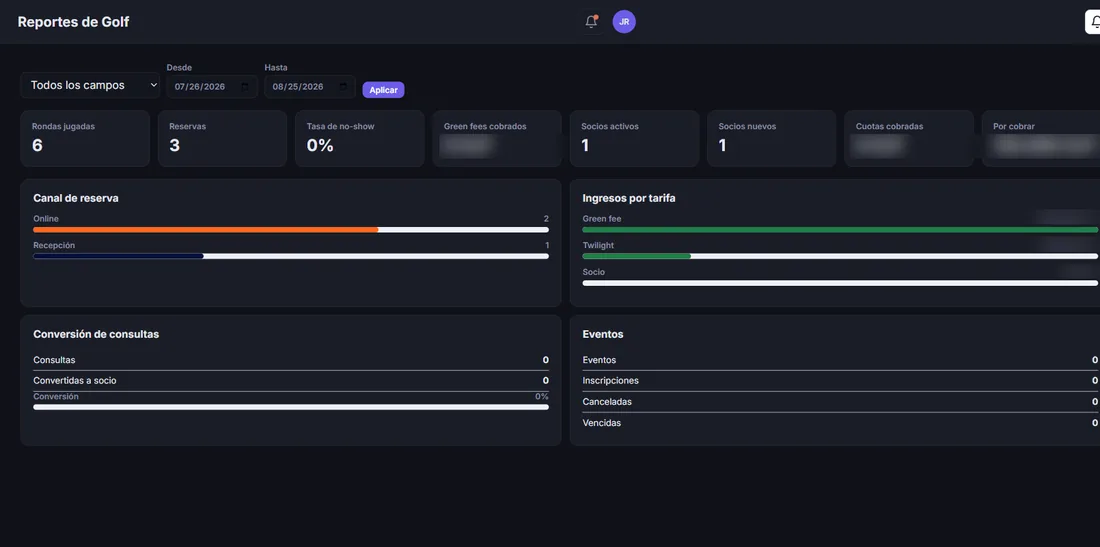This screenshot has width=1100, height=547.
Task: Click the Eventos row label in the list
Action: [x=599, y=360]
